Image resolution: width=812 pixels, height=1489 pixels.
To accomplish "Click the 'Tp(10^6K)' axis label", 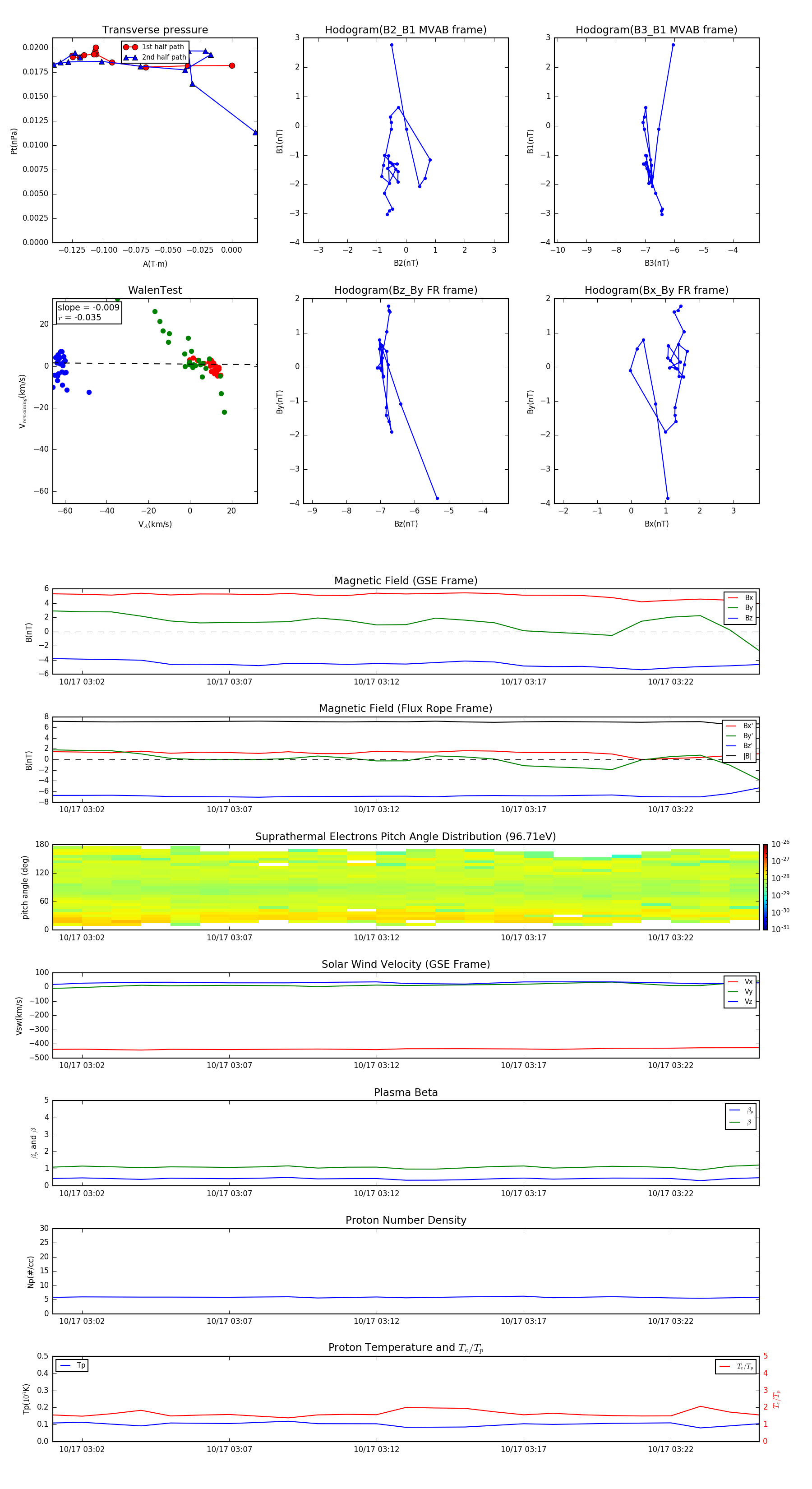I will point(26,1399).
